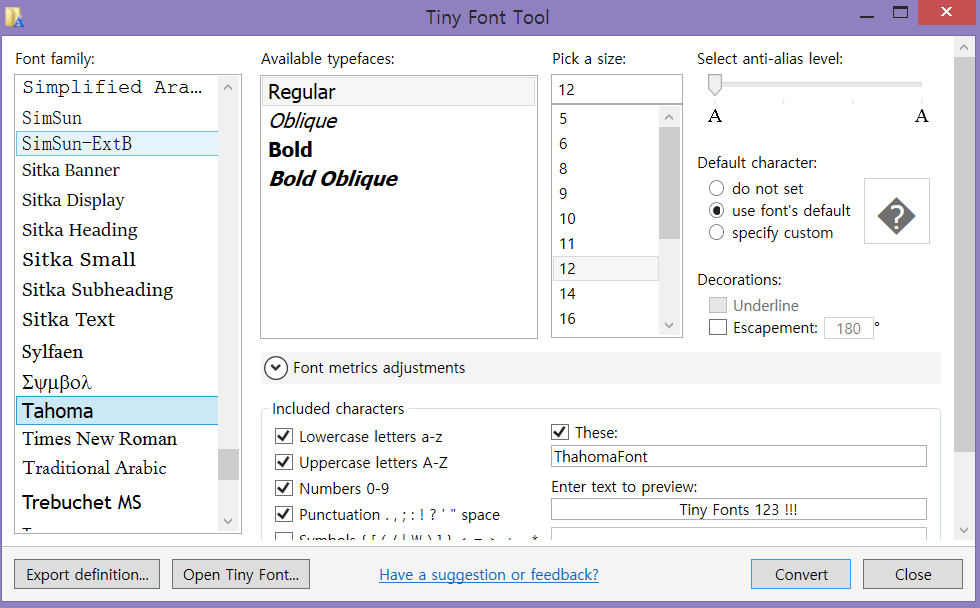Screen dimensions: 980x608
Task: Click the 'Enter text to preview' field
Action: click(738, 510)
